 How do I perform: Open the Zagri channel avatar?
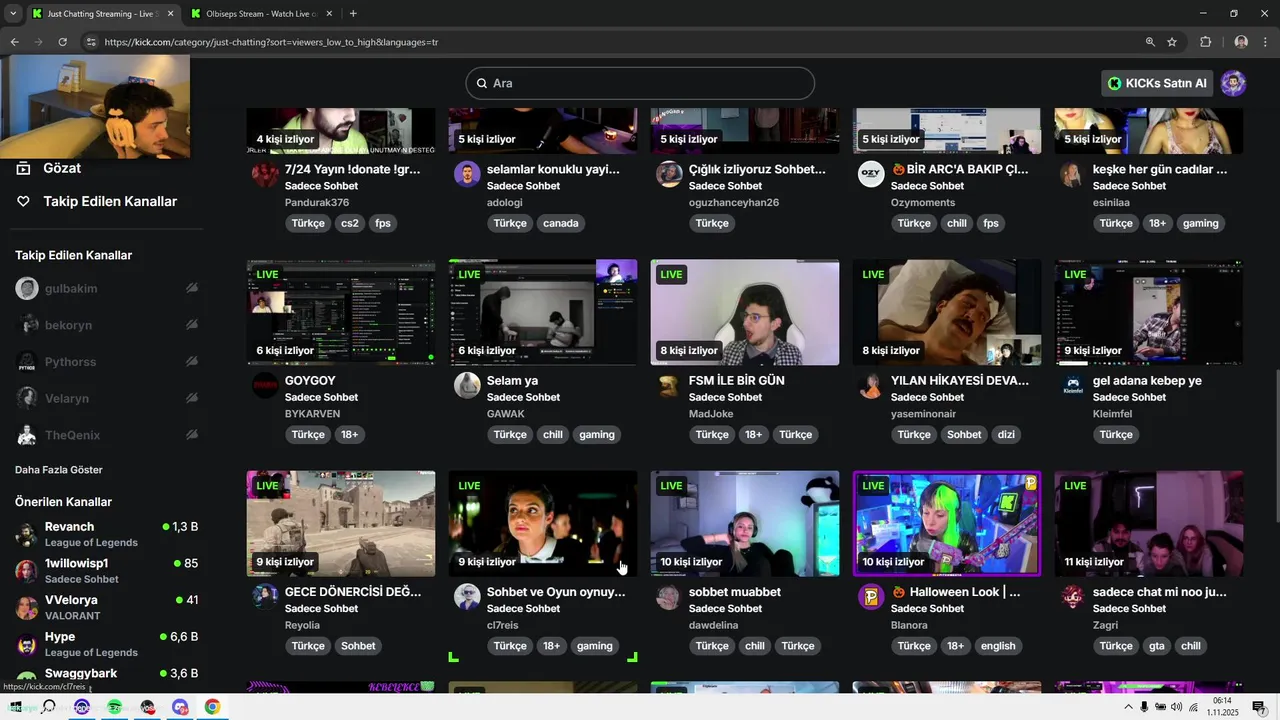(x=1073, y=597)
